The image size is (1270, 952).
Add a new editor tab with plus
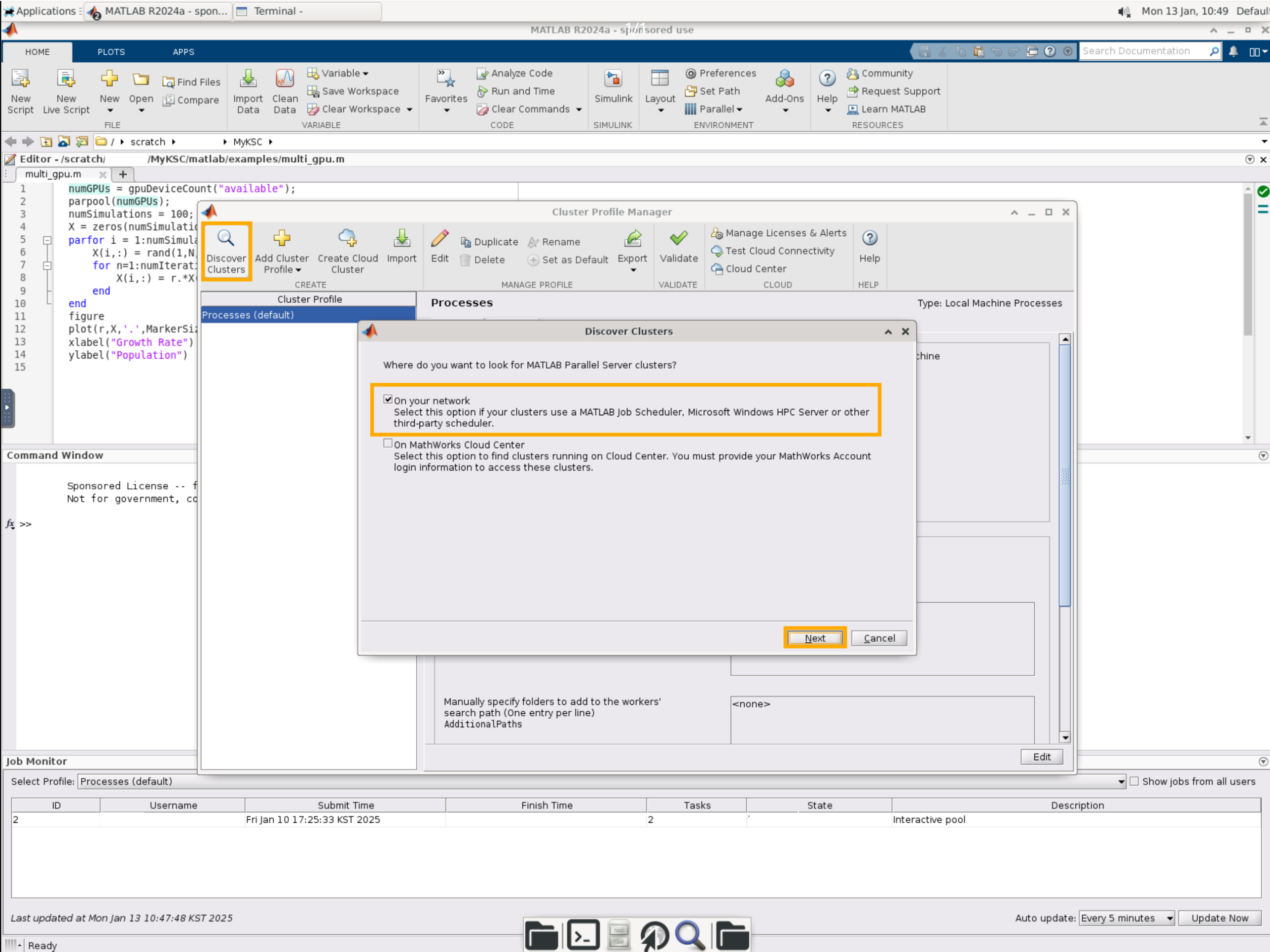[x=122, y=174]
